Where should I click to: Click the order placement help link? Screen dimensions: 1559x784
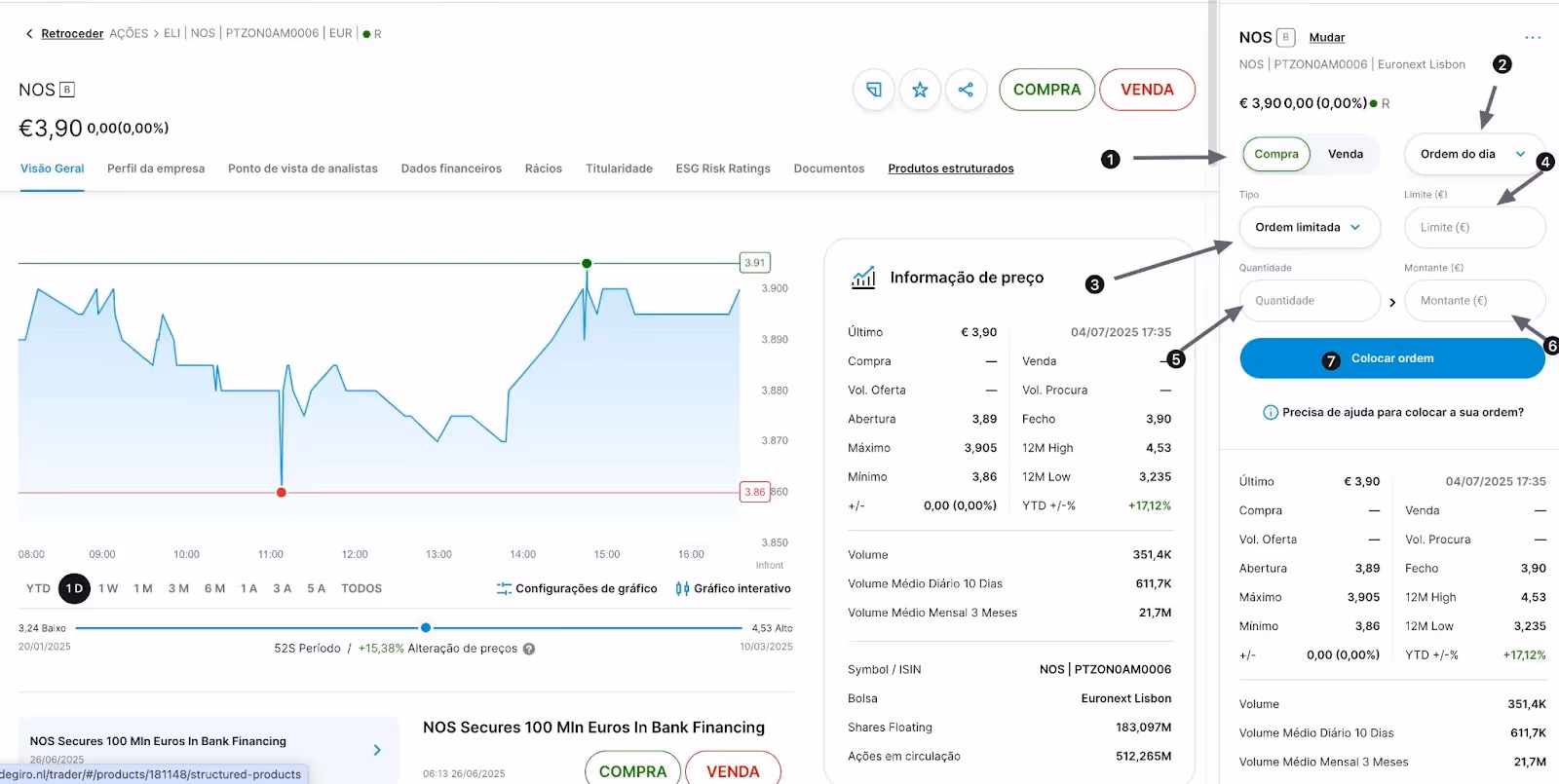tap(1403, 412)
